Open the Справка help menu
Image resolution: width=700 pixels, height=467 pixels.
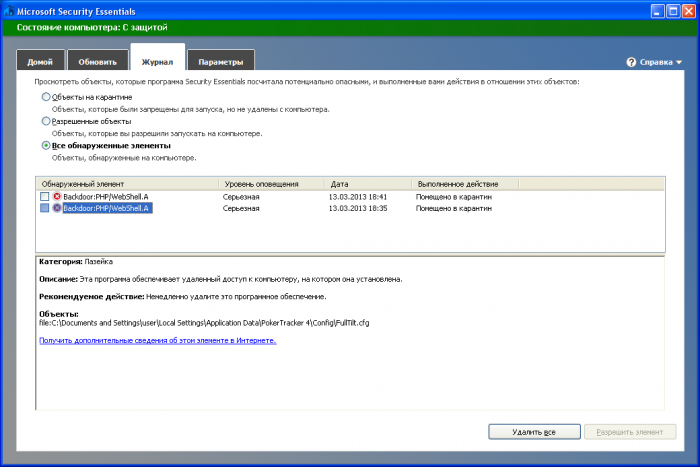point(656,62)
